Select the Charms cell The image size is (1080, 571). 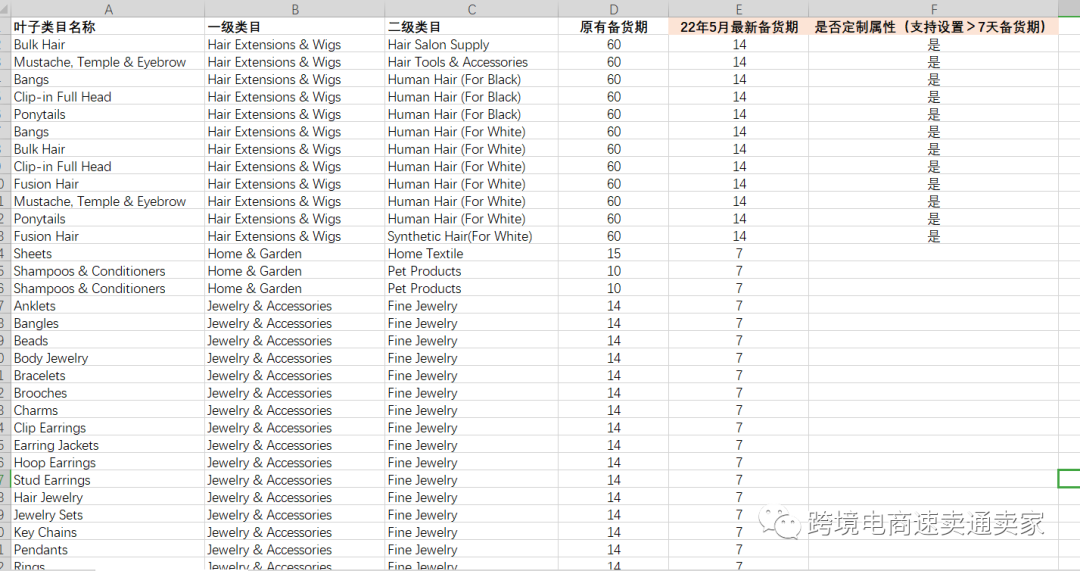pyautogui.click(x=108, y=411)
